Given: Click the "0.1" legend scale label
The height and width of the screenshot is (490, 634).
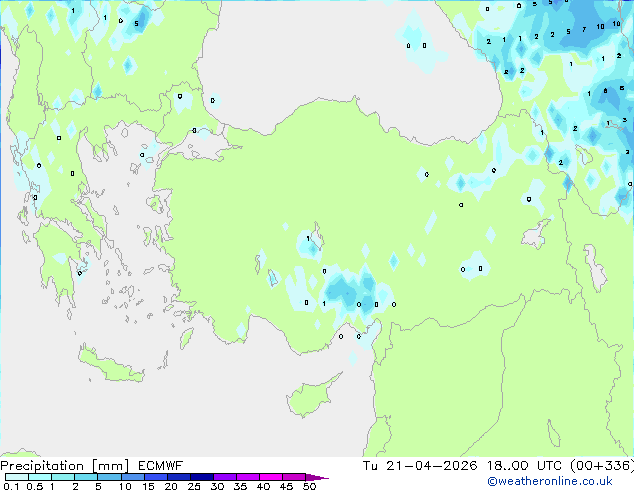Looking at the screenshot, I should (x=11, y=486).
